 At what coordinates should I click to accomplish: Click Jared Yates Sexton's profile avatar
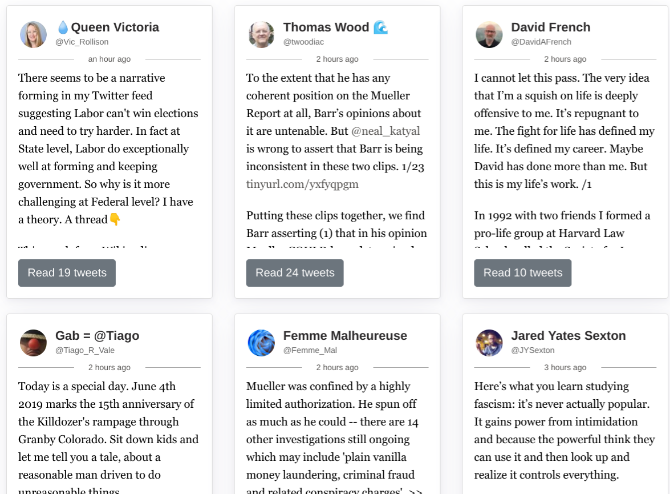[x=489, y=343]
